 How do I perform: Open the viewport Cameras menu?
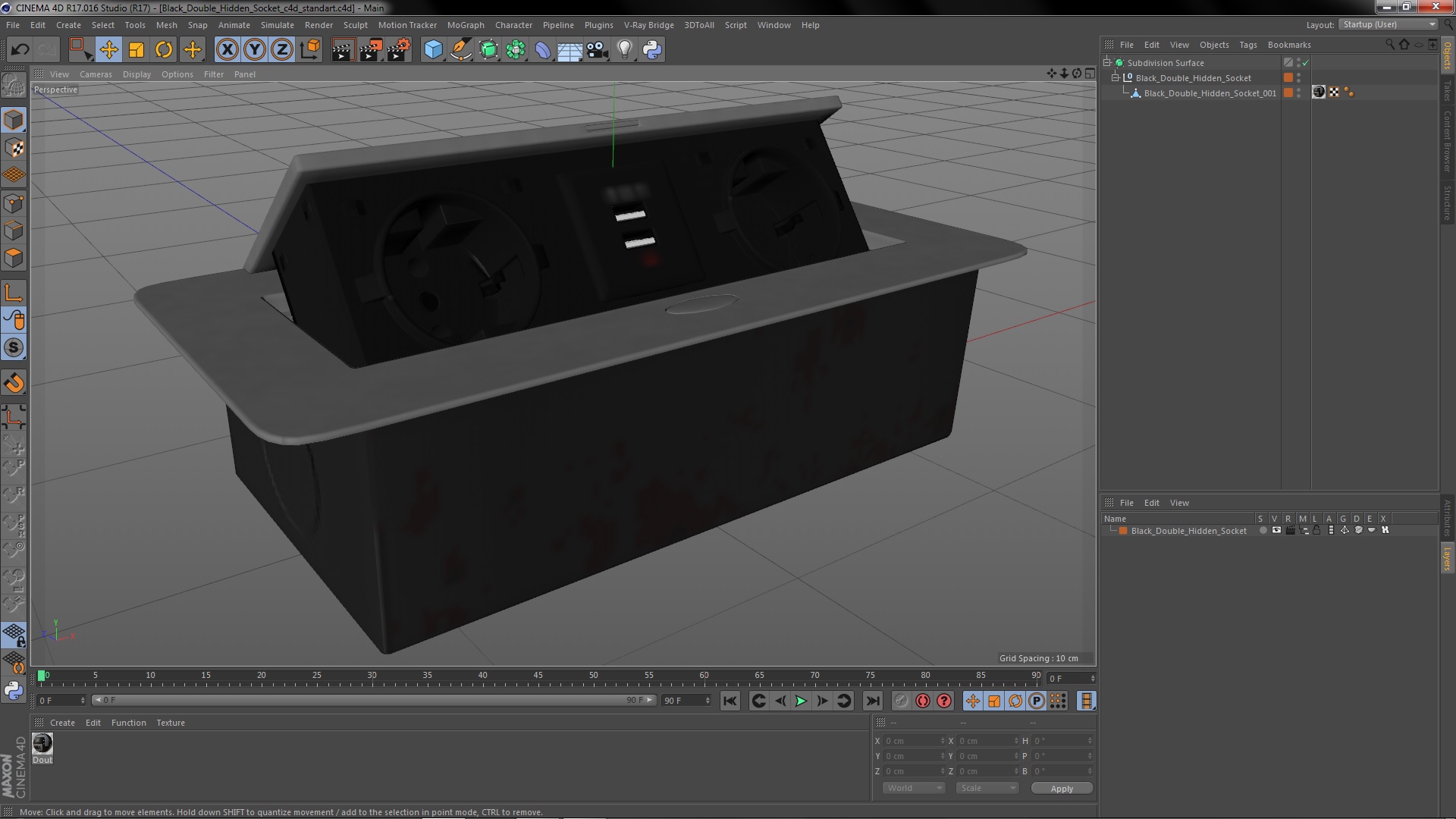(x=96, y=74)
